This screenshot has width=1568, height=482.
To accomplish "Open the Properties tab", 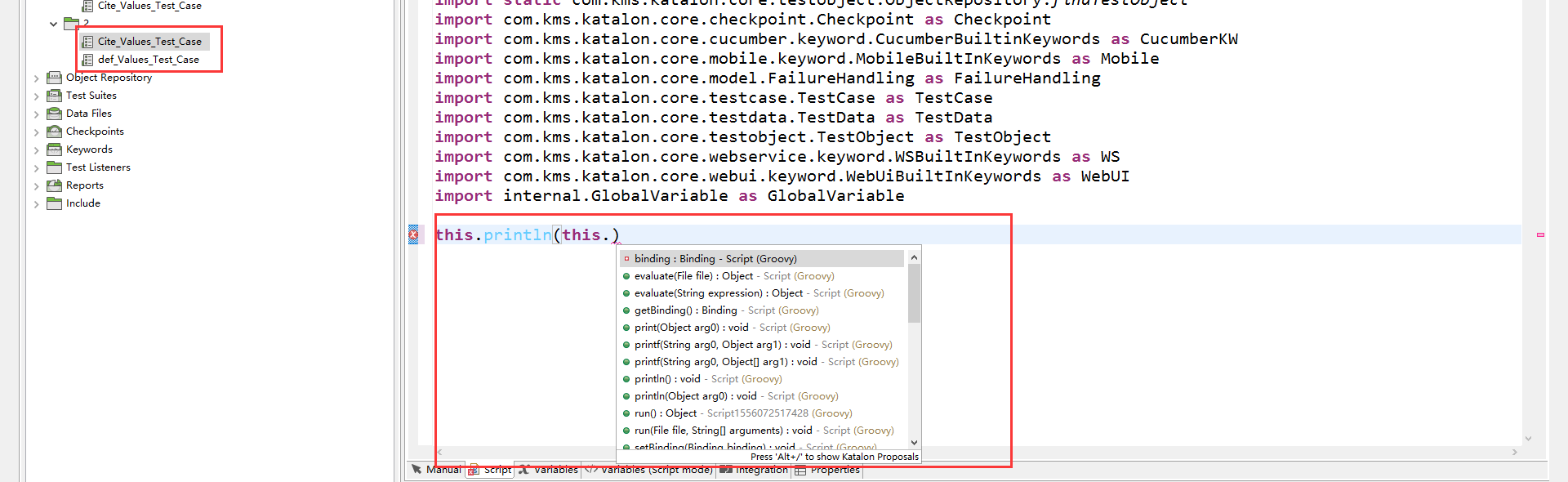I will pos(827,470).
